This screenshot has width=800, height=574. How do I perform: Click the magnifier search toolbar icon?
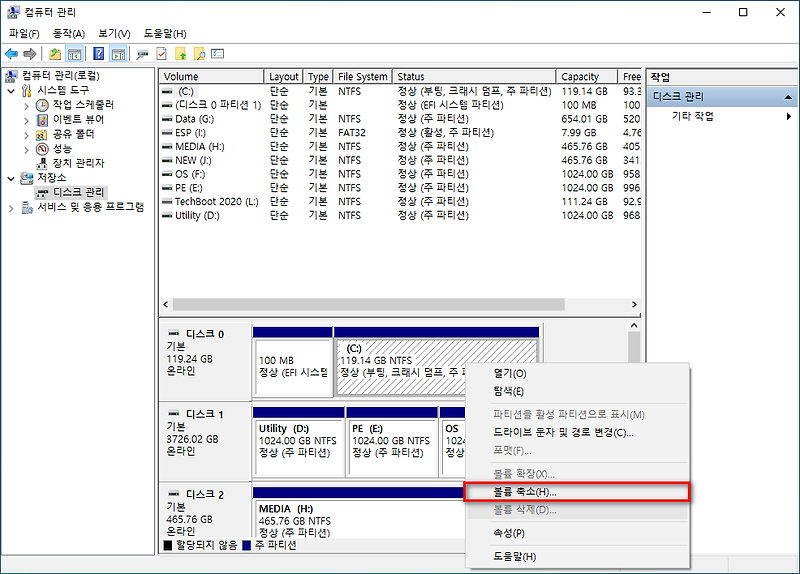point(199,54)
